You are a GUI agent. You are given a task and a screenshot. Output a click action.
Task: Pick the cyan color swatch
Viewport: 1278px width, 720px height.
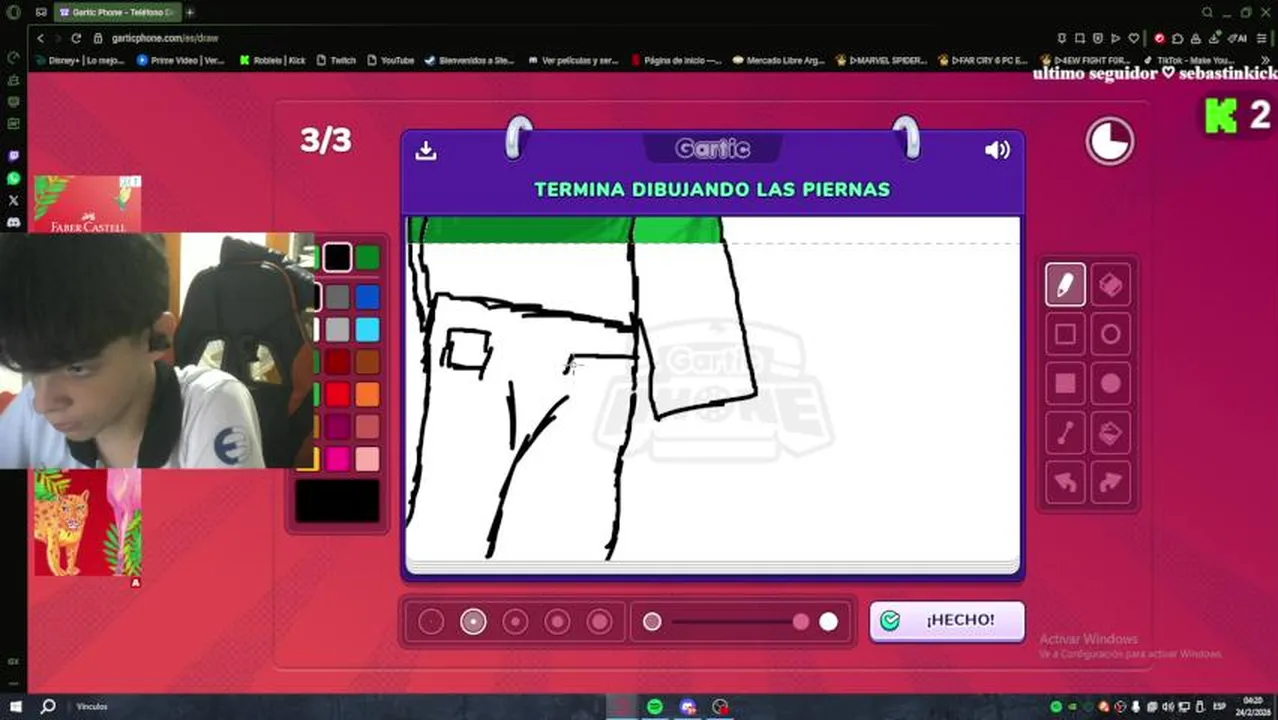pos(368,329)
